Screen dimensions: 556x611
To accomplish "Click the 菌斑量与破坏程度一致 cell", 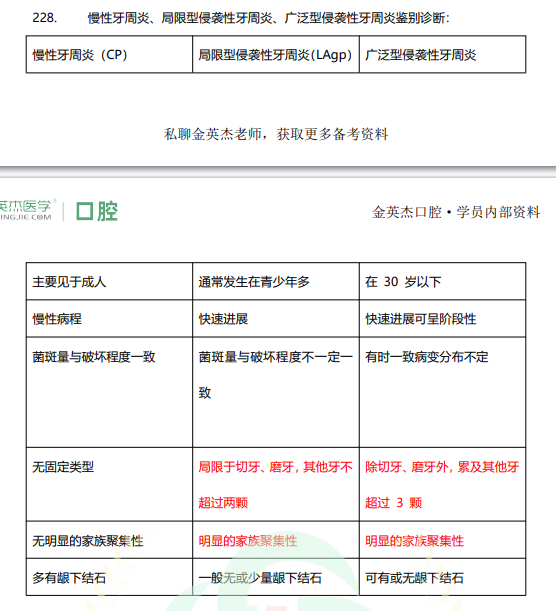I will coord(109,392).
